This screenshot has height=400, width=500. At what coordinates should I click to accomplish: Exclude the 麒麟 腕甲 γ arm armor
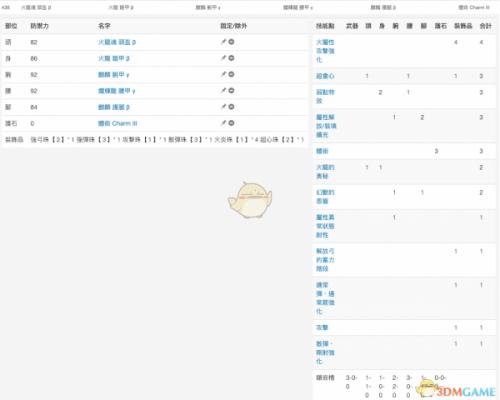tap(231, 74)
